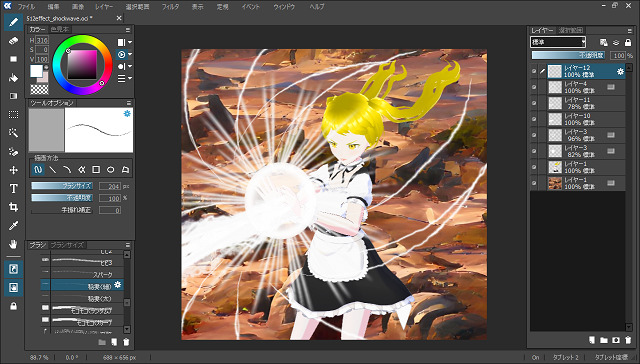Adjust the ブラシサイズ slider
640x364 pixels.
pos(62,186)
